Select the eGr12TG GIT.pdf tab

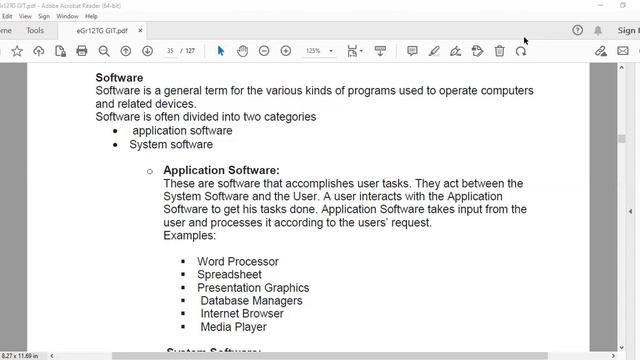102,31
